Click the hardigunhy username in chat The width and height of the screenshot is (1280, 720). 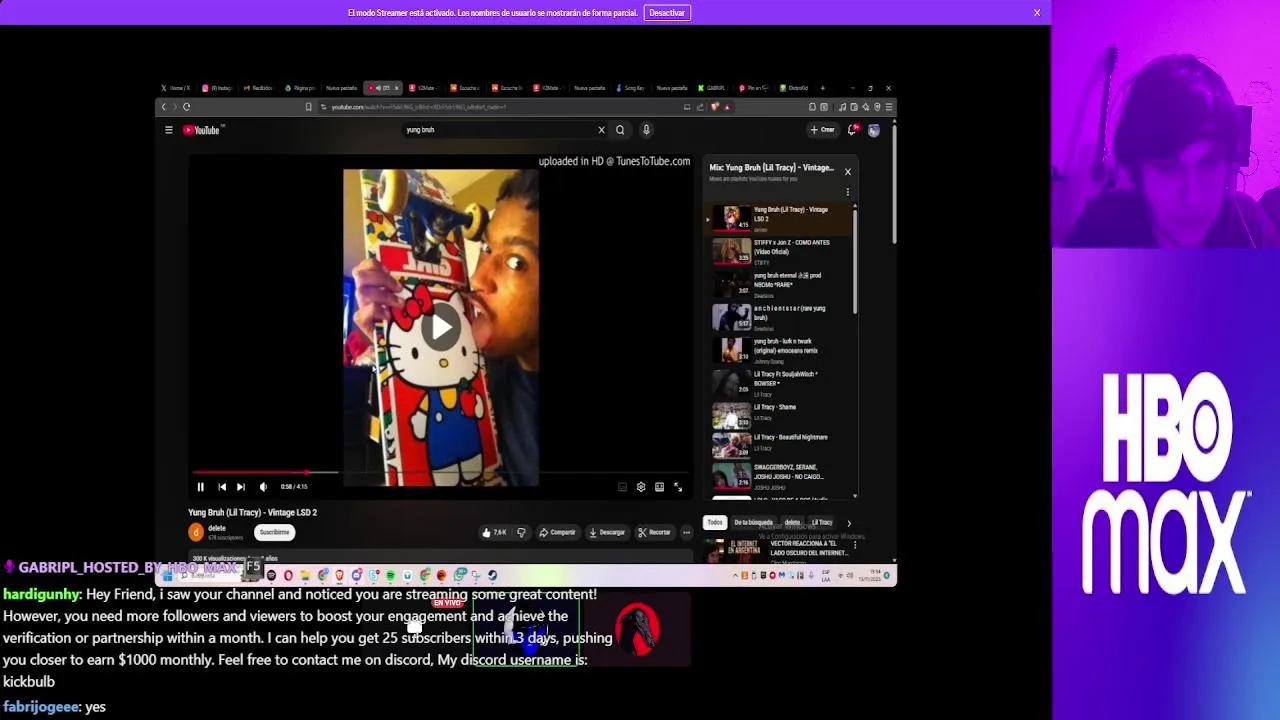coord(42,594)
